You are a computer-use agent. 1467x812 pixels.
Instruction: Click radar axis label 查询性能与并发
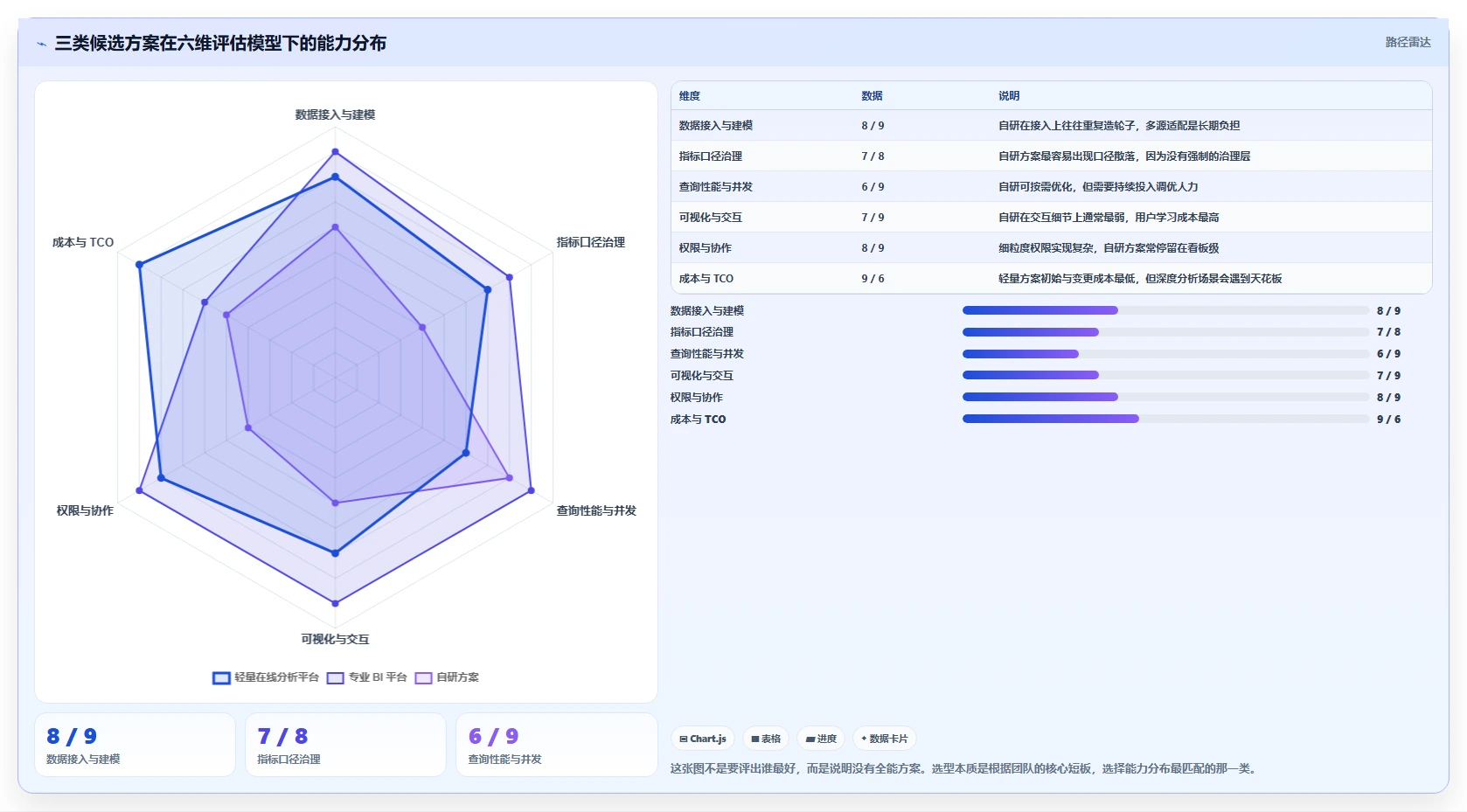pyautogui.click(x=596, y=510)
